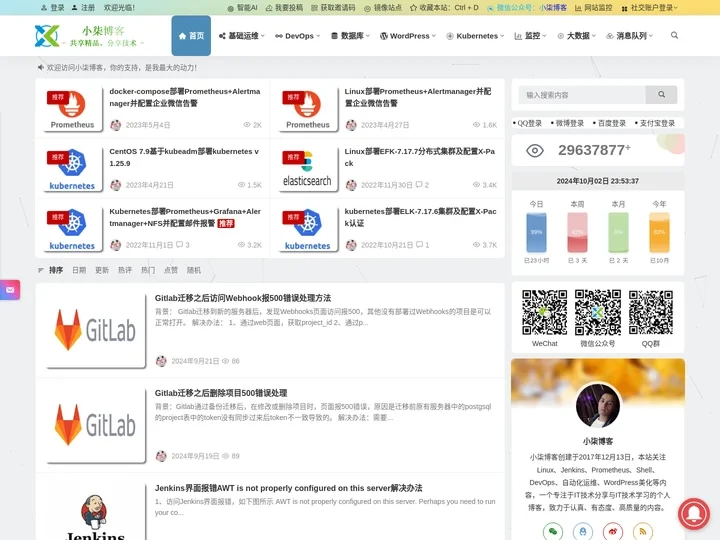Screen dimensions: 720x540
Task: Click the red 本周 progress bar
Action: (577, 232)
